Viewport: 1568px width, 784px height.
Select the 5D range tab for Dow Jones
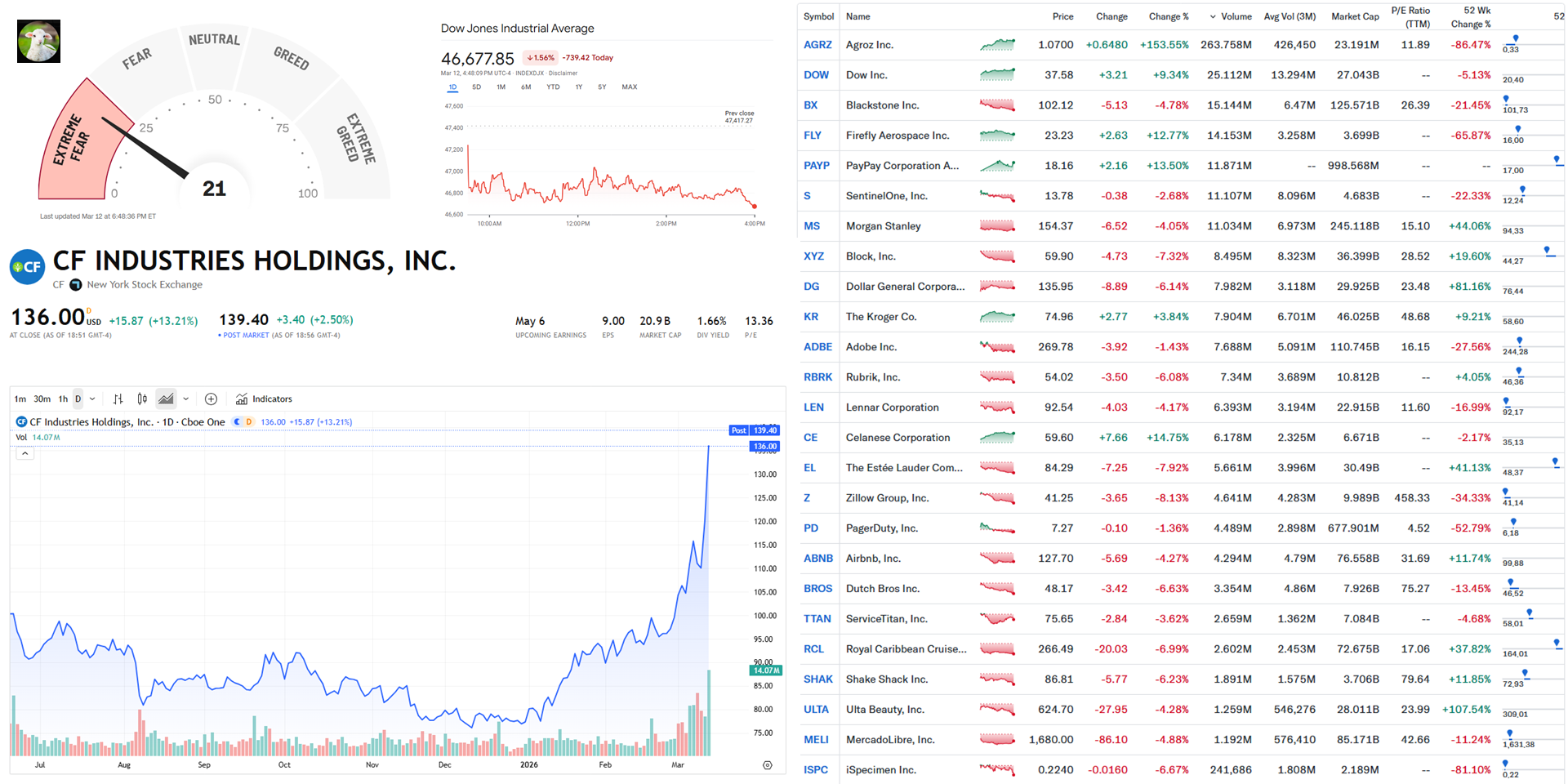click(476, 87)
